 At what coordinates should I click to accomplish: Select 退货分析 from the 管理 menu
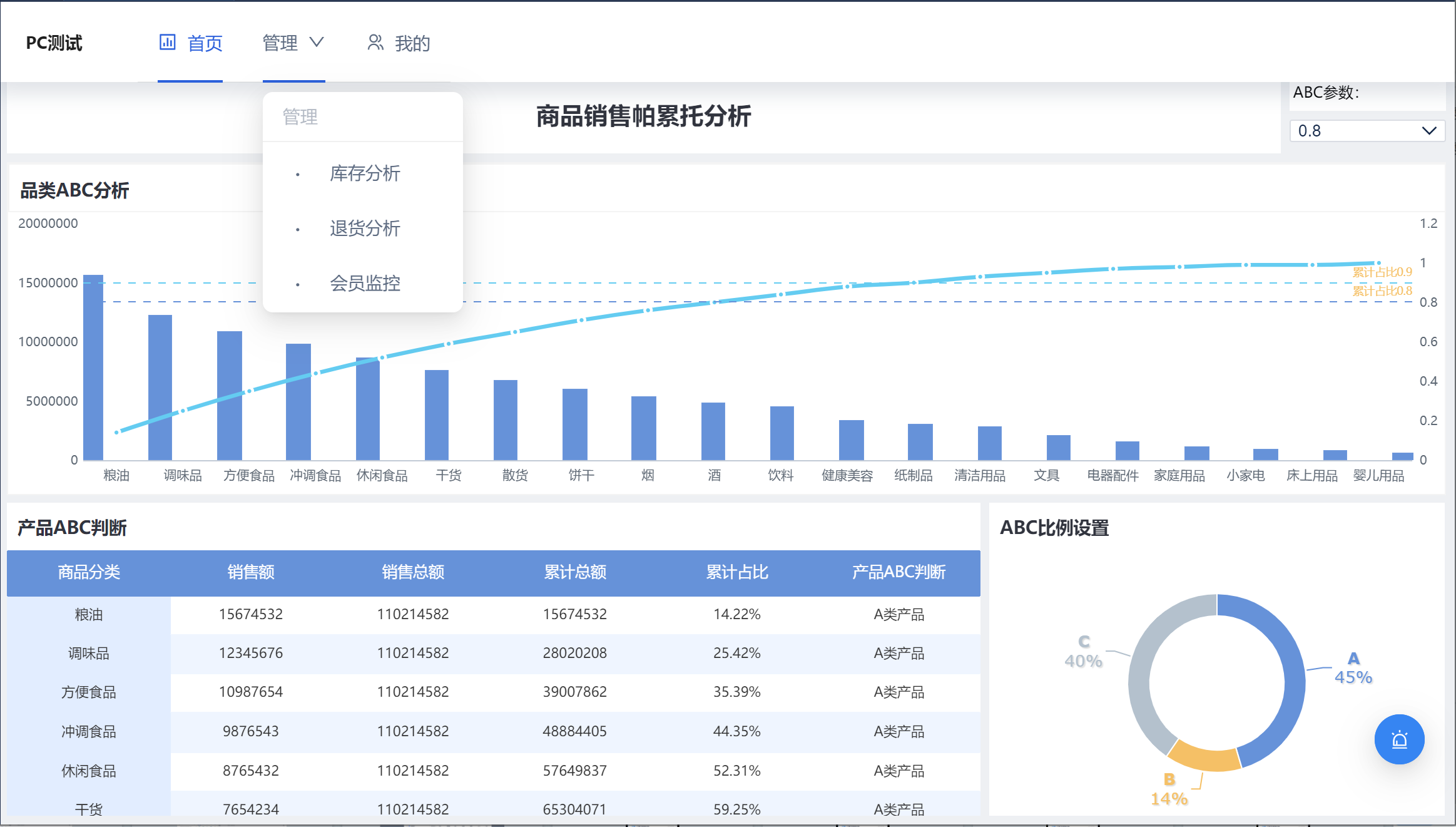(365, 229)
